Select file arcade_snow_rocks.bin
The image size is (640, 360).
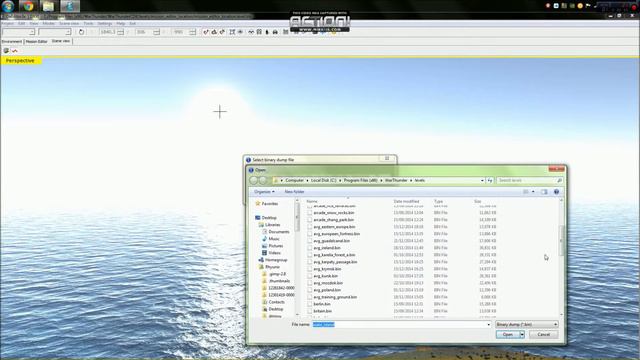click(331, 213)
